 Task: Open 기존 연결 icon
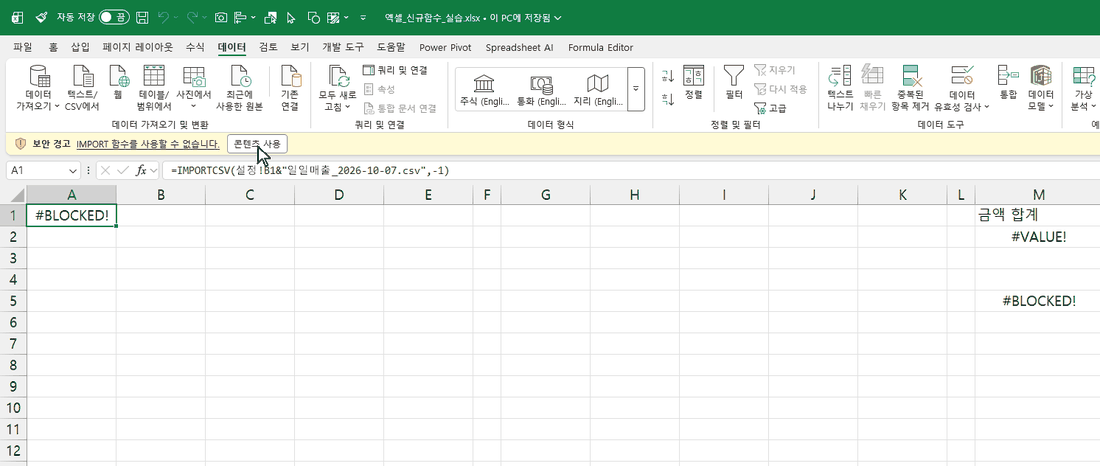290,88
